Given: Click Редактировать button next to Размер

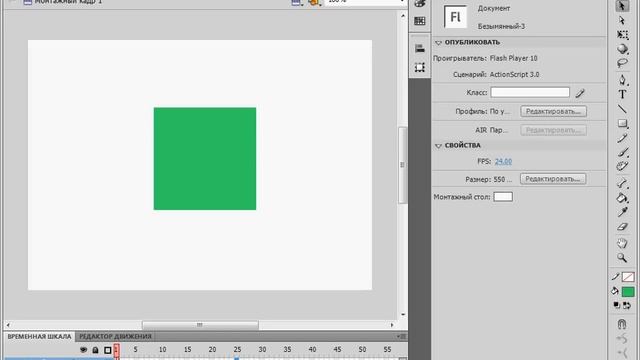Looking at the screenshot, I should 553,179.
